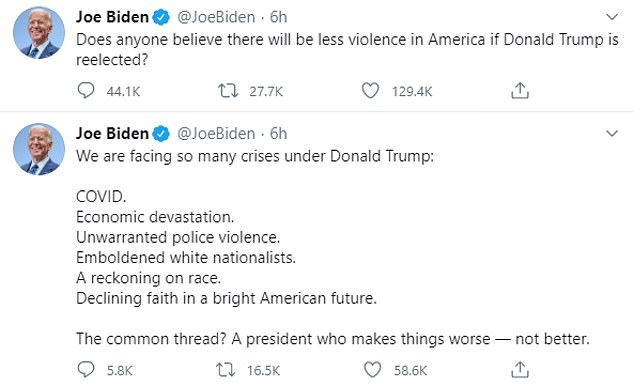Image resolution: width=634 pixels, height=386 pixels.
Task: Retweet the first Joe Biden tweet
Action: click(228, 91)
